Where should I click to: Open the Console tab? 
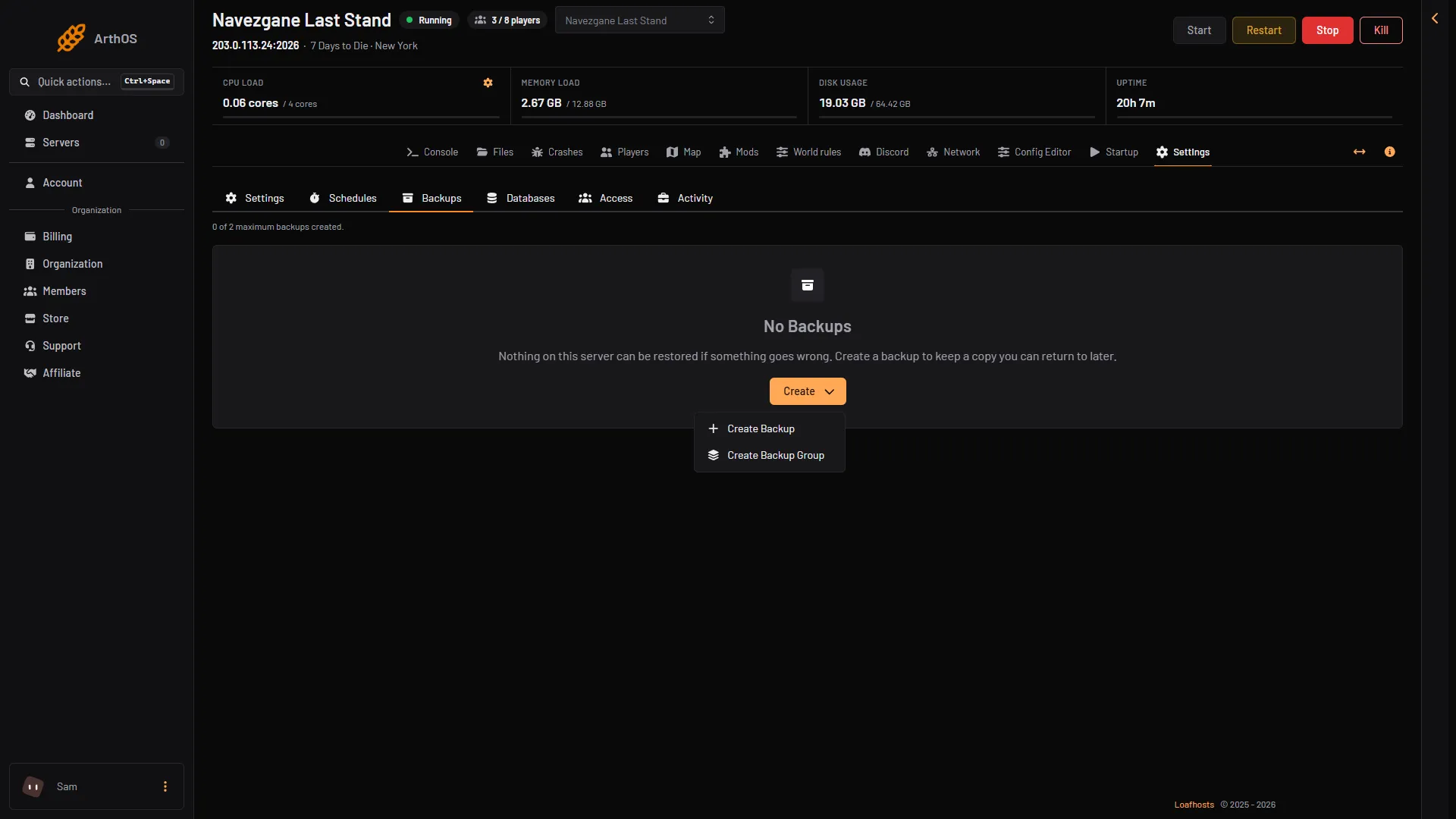(432, 152)
